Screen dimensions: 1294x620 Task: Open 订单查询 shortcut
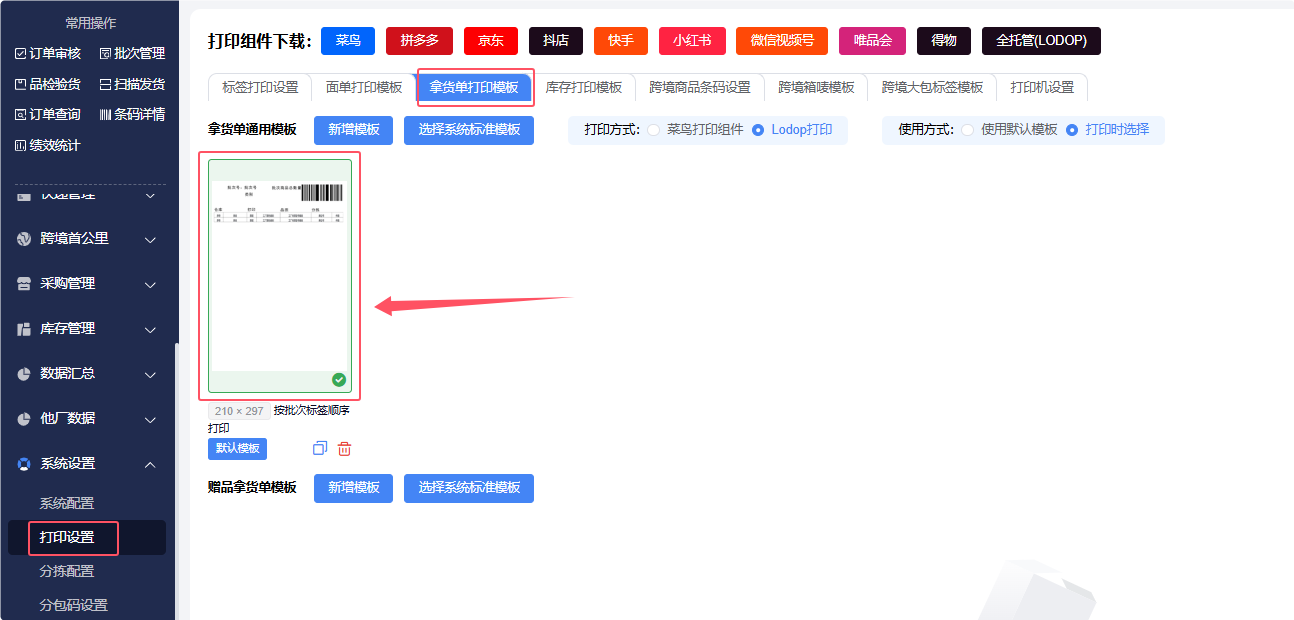pos(48,114)
